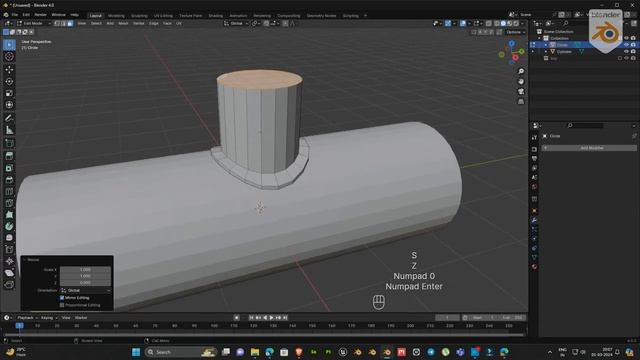Screen dimensions: 640x360
Task: Expand the Cylinder item in outliner
Action: [546, 52]
